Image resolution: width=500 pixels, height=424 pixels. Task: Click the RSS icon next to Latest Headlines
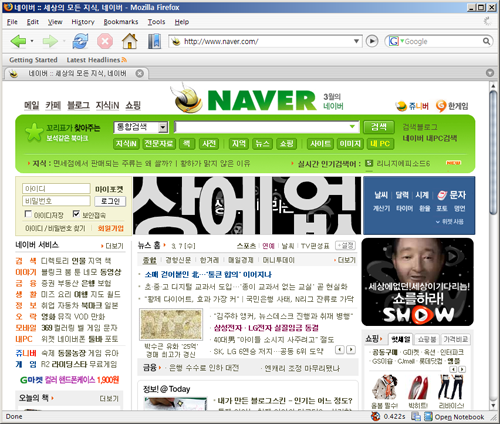124,60
